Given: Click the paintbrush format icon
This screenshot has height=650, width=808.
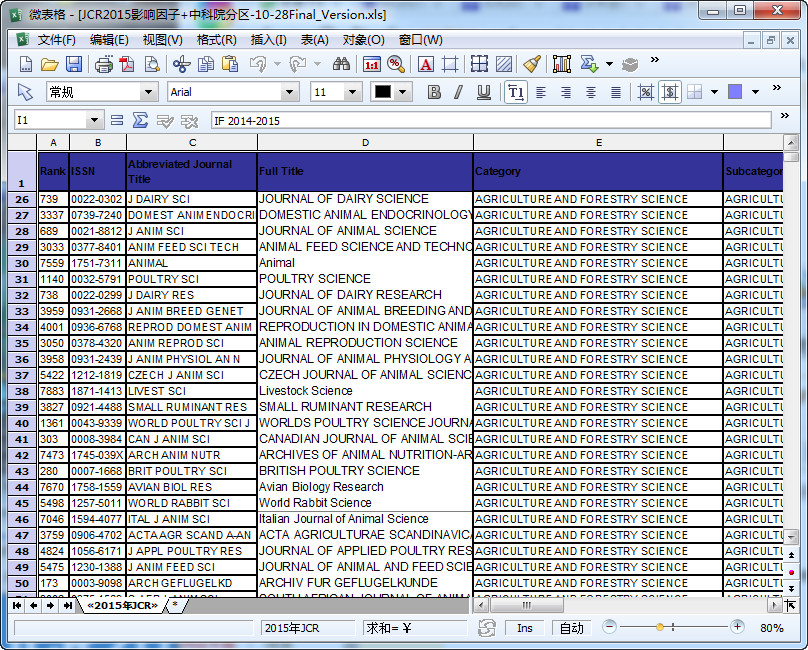Looking at the screenshot, I should (532, 64).
